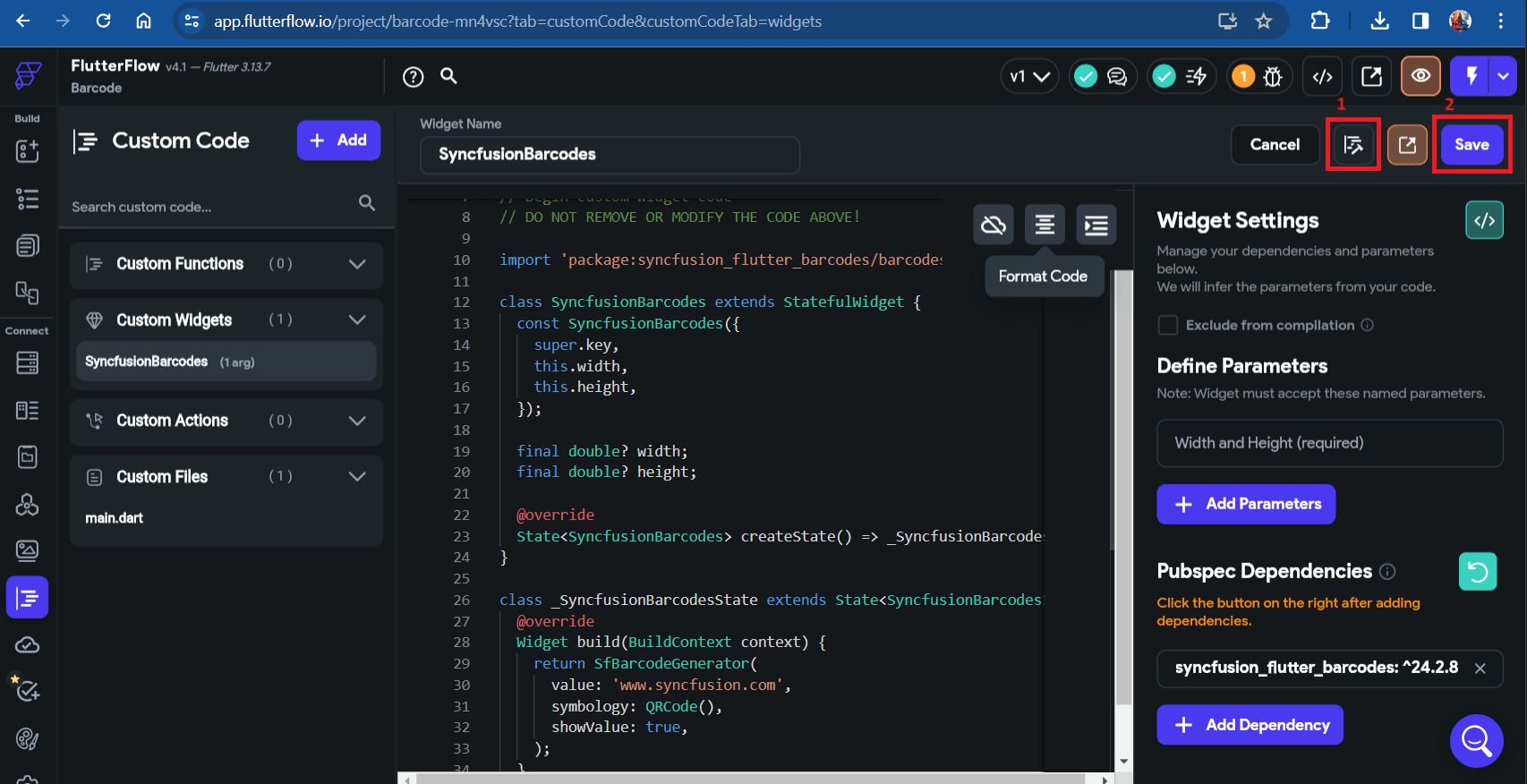Select SyncfusionBarcodes widget in list
This screenshot has width=1527, height=784.
pyautogui.click(x=226, y=362)
